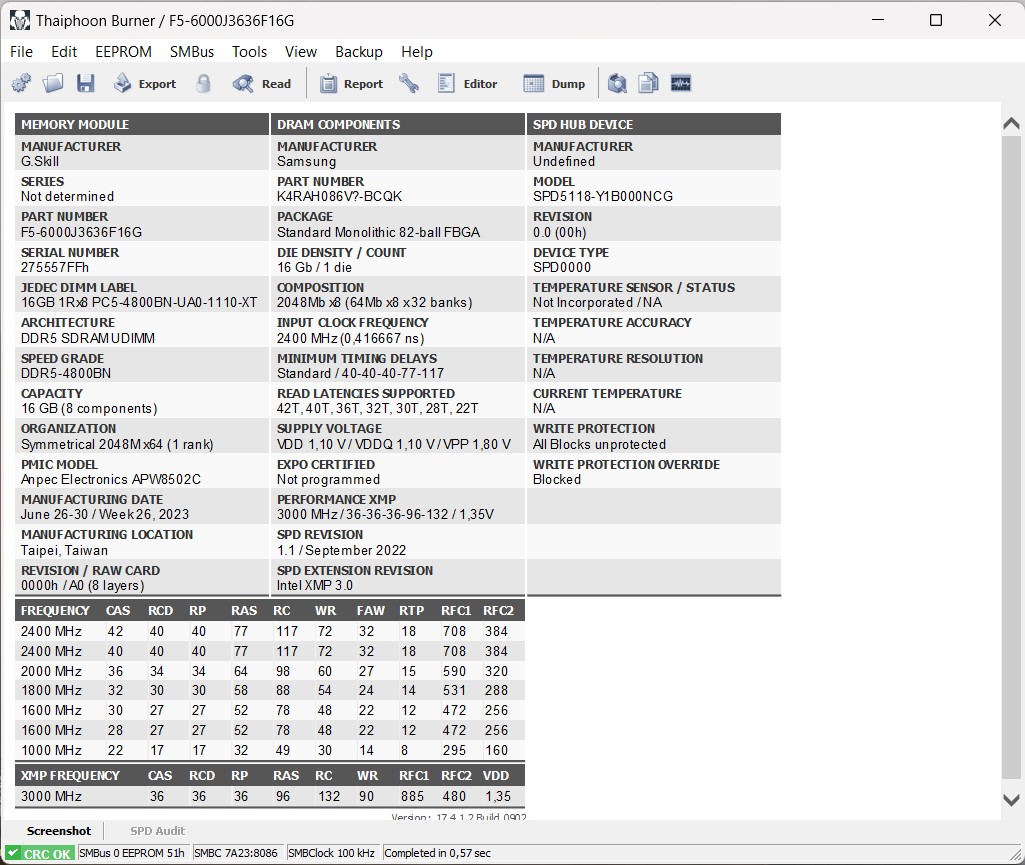Click the Dump toolbar button
The width and height of the screenshot is (1025, 865).
[554, 84]
